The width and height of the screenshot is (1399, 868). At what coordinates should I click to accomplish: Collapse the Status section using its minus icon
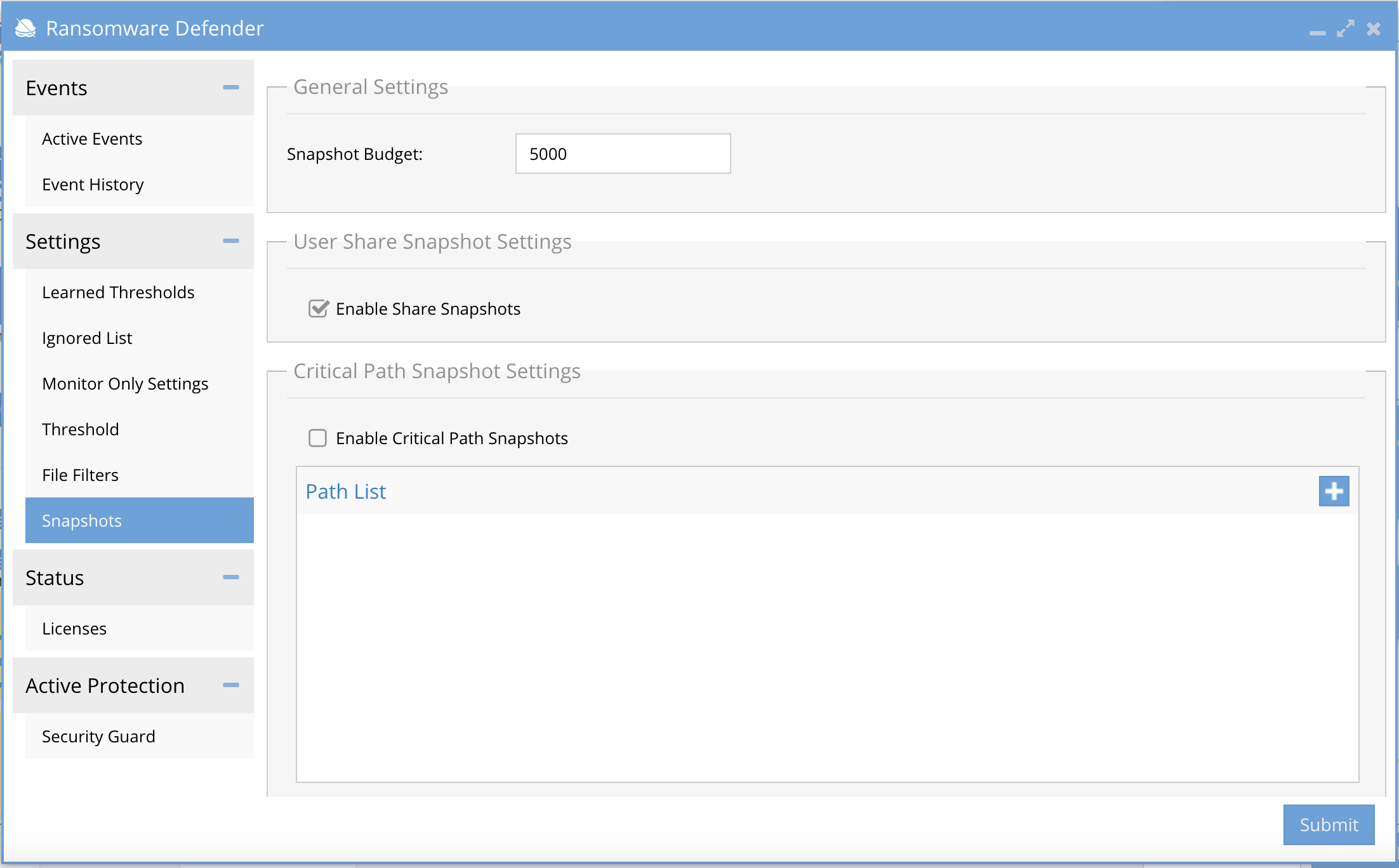(x=231, y=578)
